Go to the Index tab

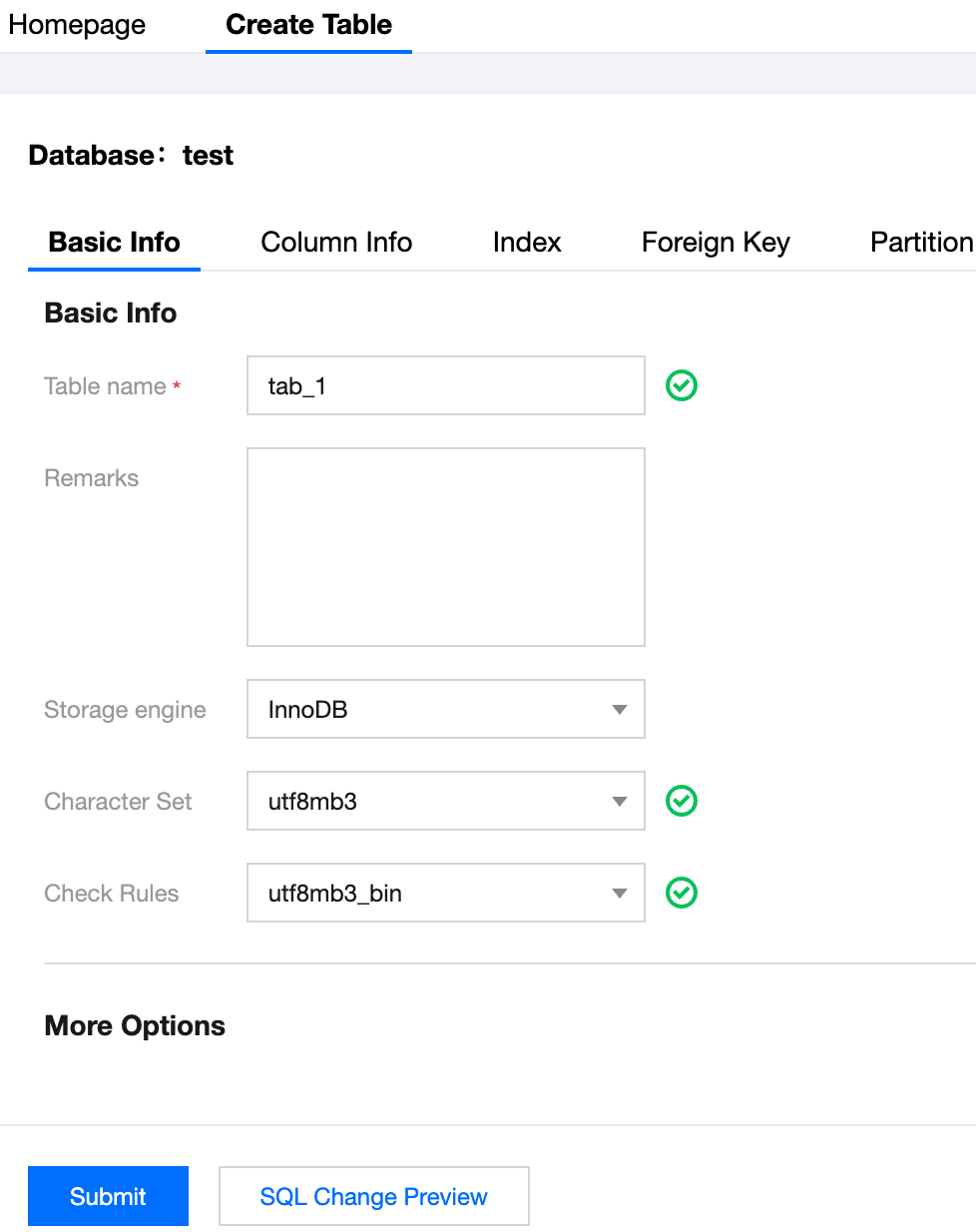[527, 243]
